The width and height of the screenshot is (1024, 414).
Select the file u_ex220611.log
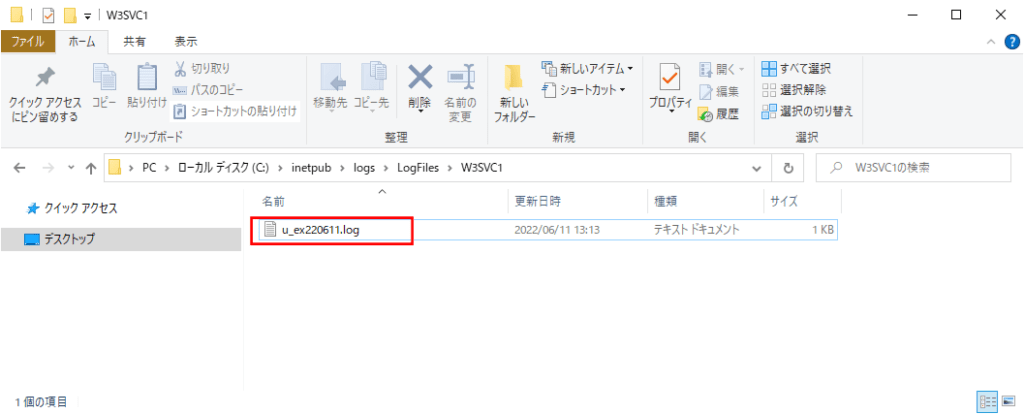tap(320, 230)
